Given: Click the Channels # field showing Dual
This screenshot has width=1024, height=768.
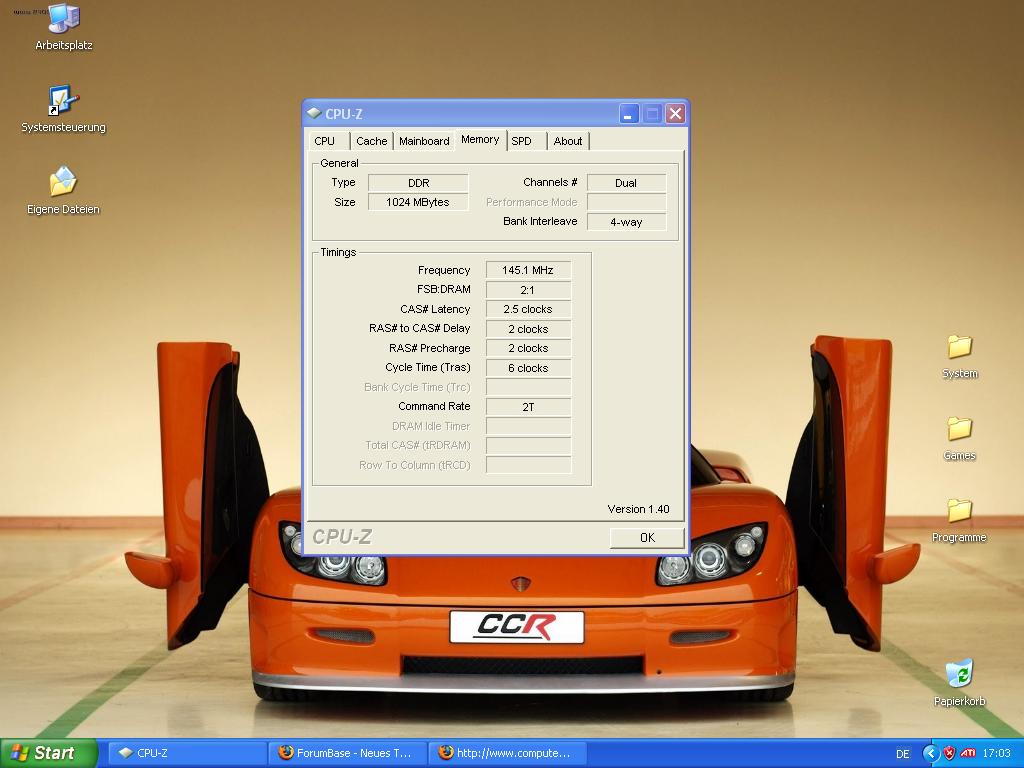Looking at the screenshot, I should [626, 183].
